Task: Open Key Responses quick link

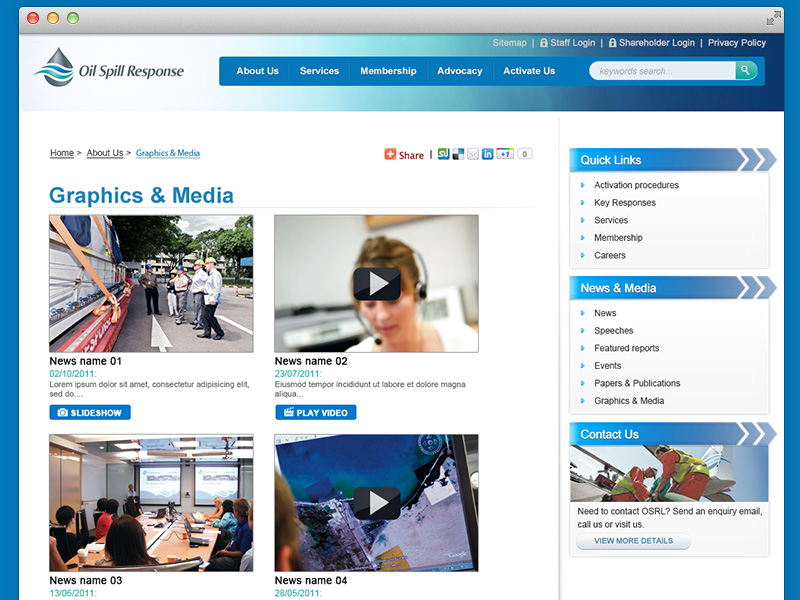Action: [x=624, y=203]
